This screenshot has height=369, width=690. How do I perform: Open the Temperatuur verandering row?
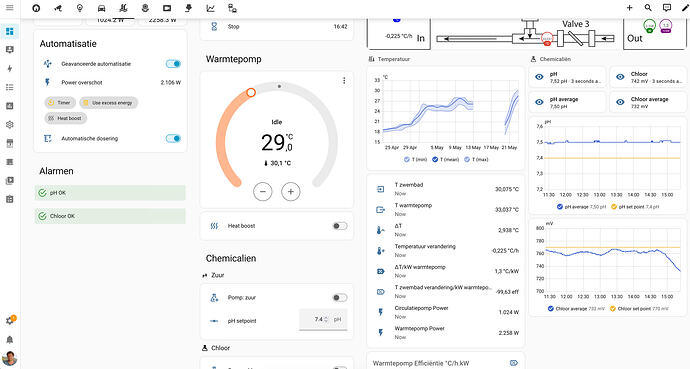click(x=446, y=251)
